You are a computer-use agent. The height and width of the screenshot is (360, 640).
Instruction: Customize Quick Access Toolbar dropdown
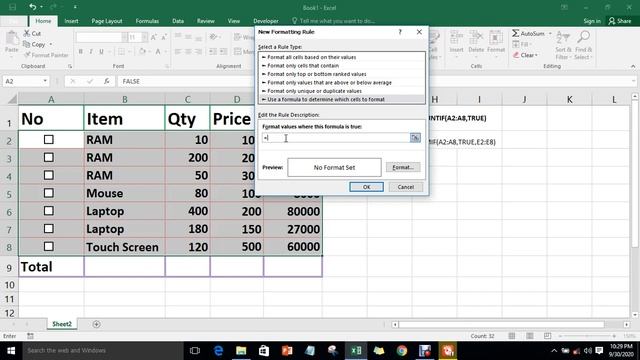pos(75,7)
